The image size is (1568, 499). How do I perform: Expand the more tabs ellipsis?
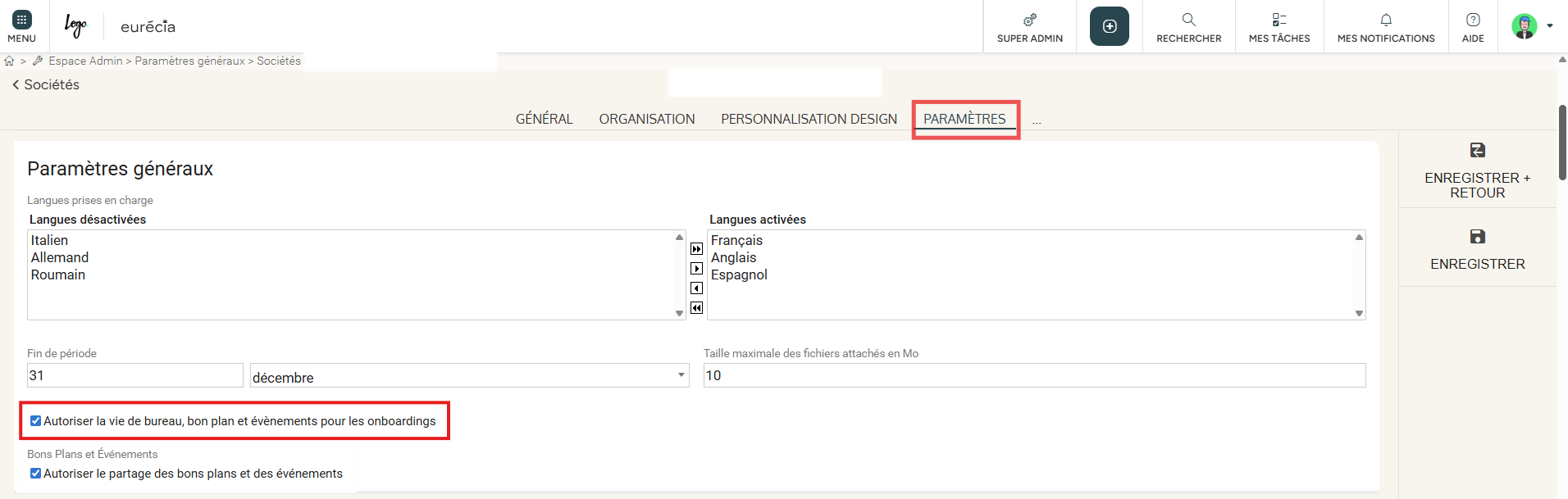tap(1037, 120)
